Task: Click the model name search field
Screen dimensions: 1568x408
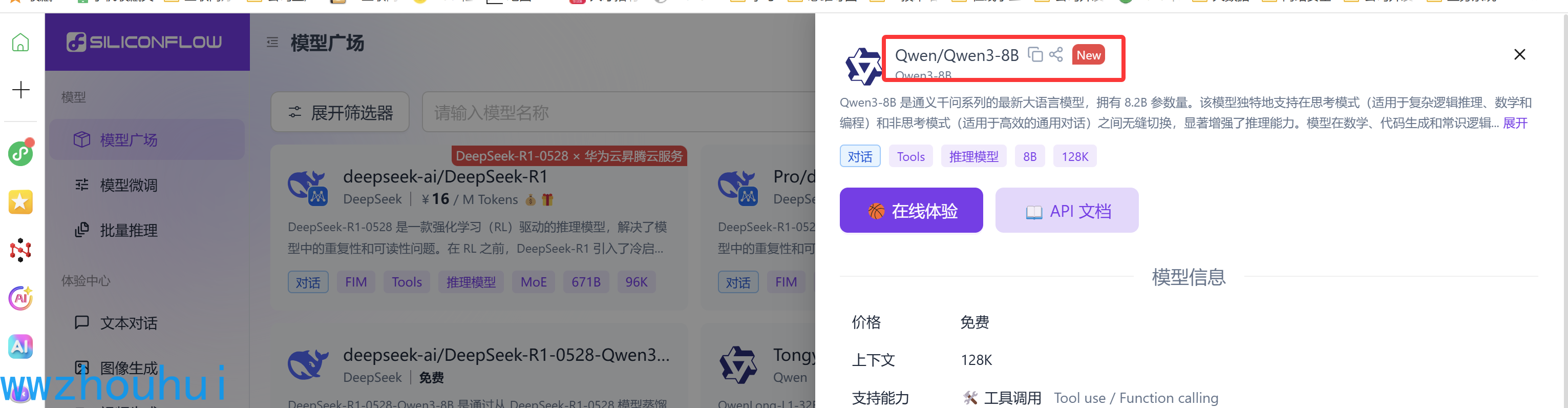Action: [618, 112]
